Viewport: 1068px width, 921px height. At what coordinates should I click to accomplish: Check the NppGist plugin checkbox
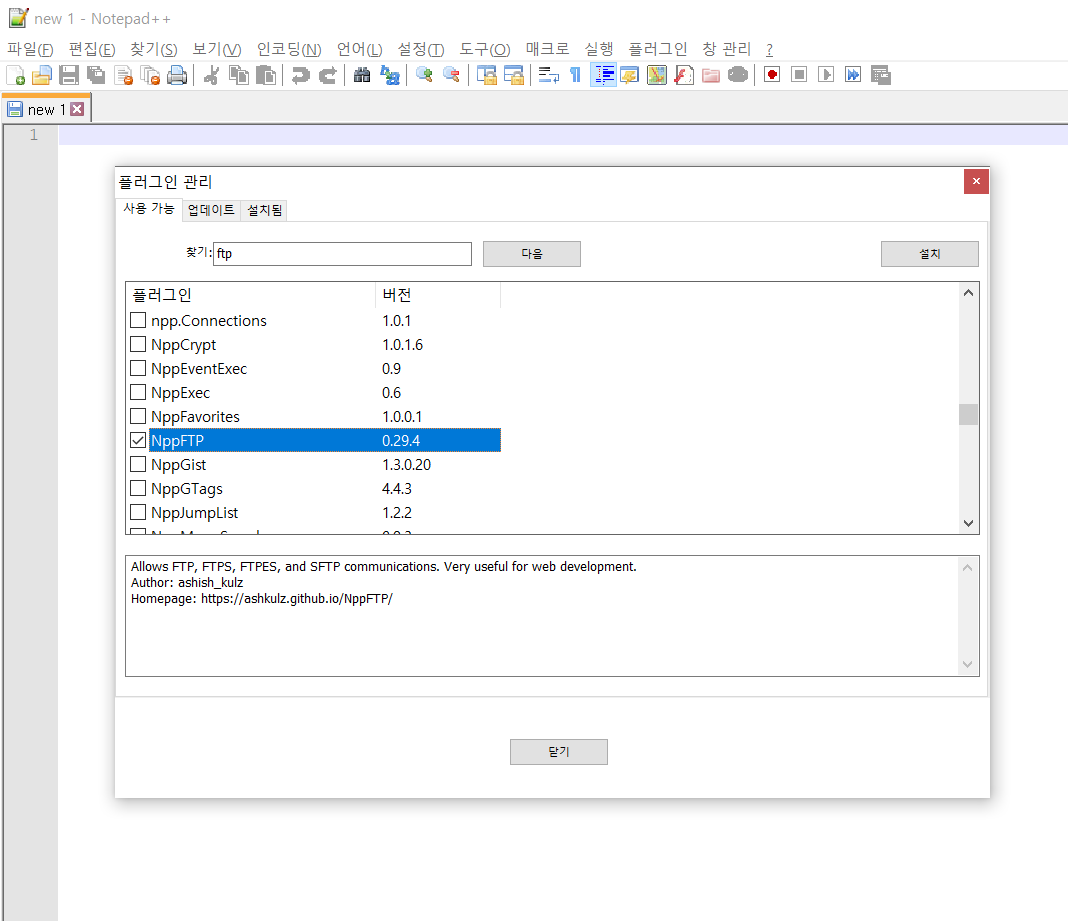point(138,464)
